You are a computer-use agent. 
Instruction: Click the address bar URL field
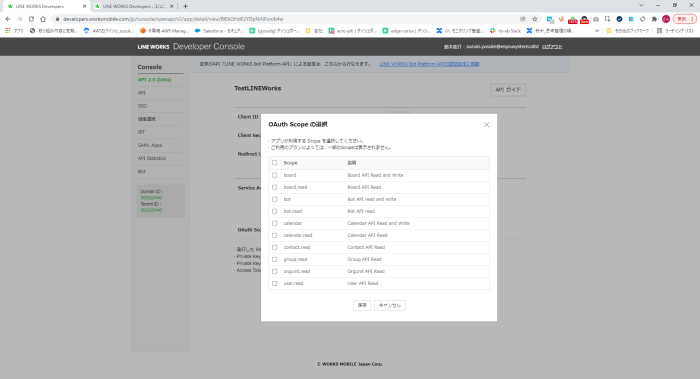tap(286, 19)
